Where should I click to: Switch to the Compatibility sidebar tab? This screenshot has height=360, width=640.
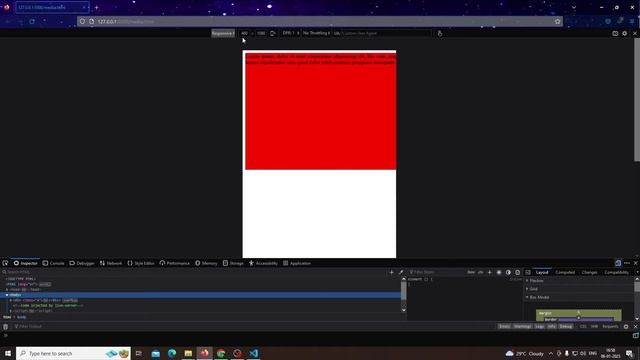pyautogui.click(x=616, y=272)
